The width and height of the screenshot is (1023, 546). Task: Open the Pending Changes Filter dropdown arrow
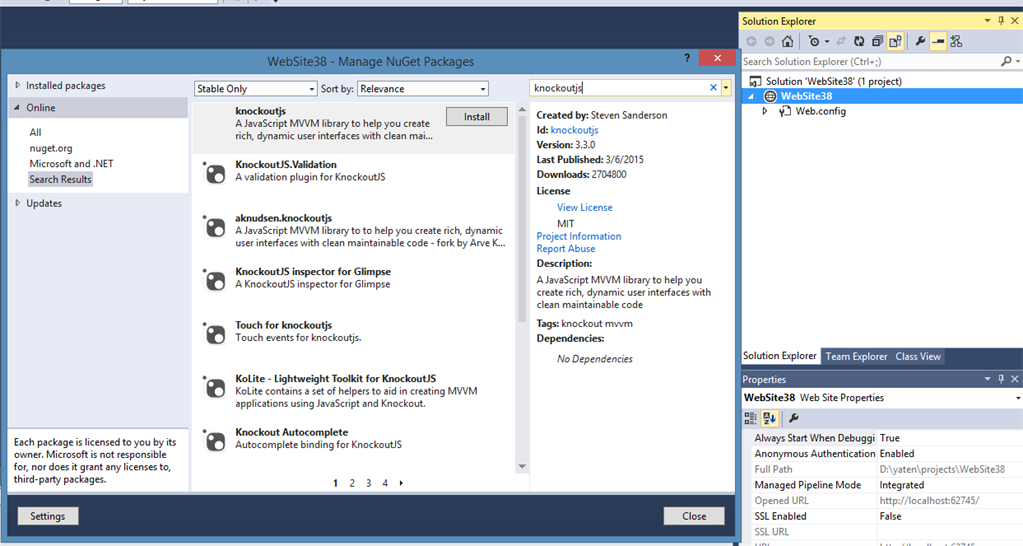point(827,41)
